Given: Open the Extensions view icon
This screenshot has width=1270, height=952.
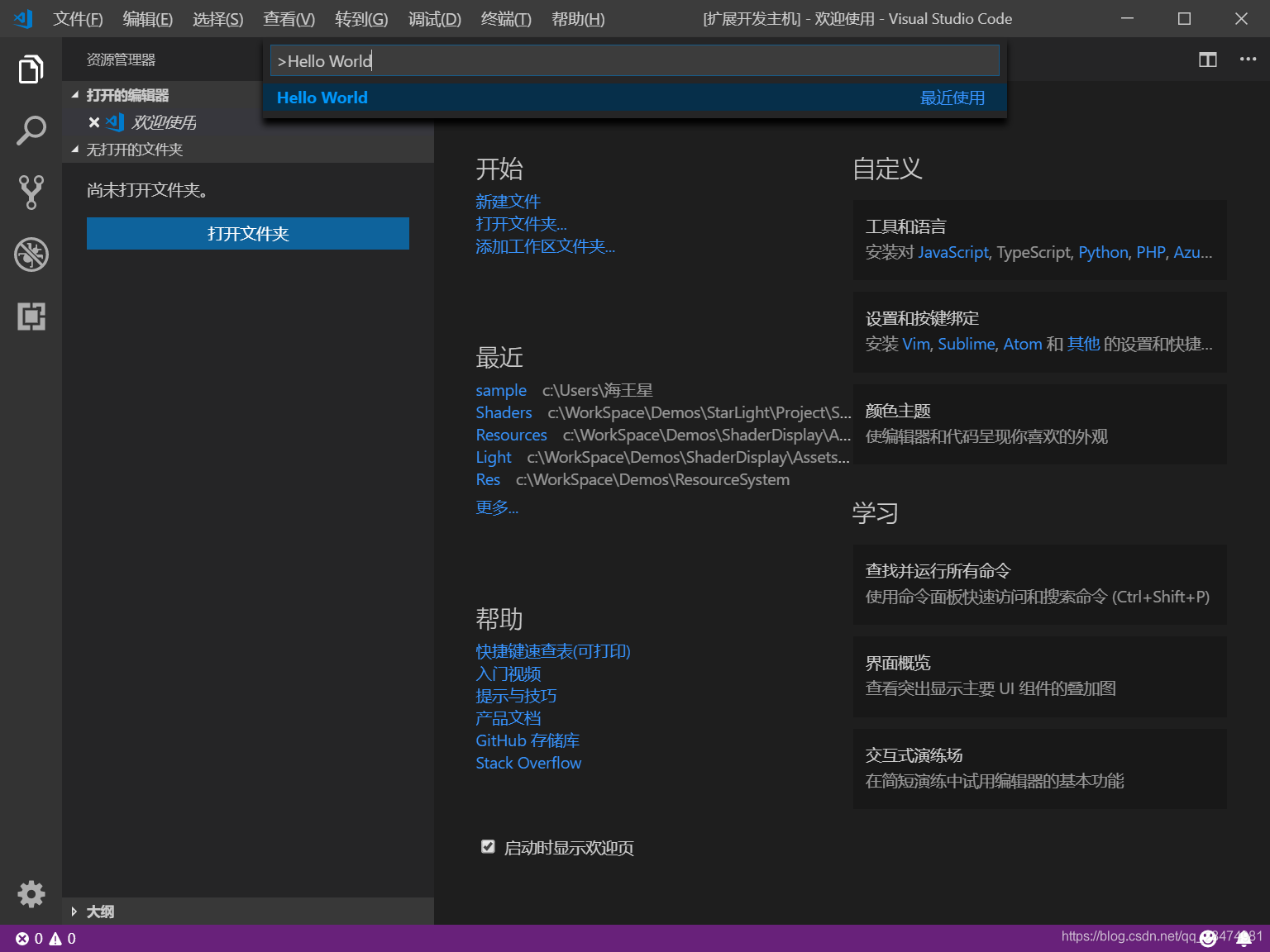Looking at the screenshot, I should click(x=31, y=317).
